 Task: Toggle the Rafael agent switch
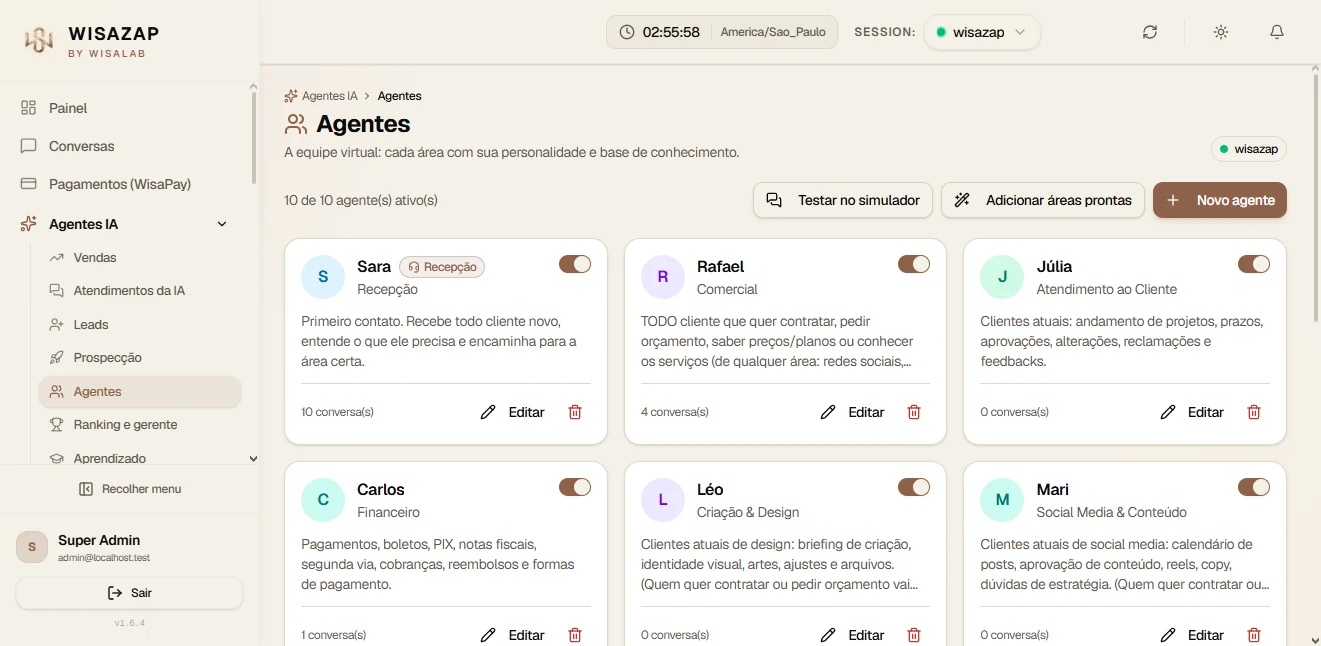pyautogui.click(x=914, y=264)
